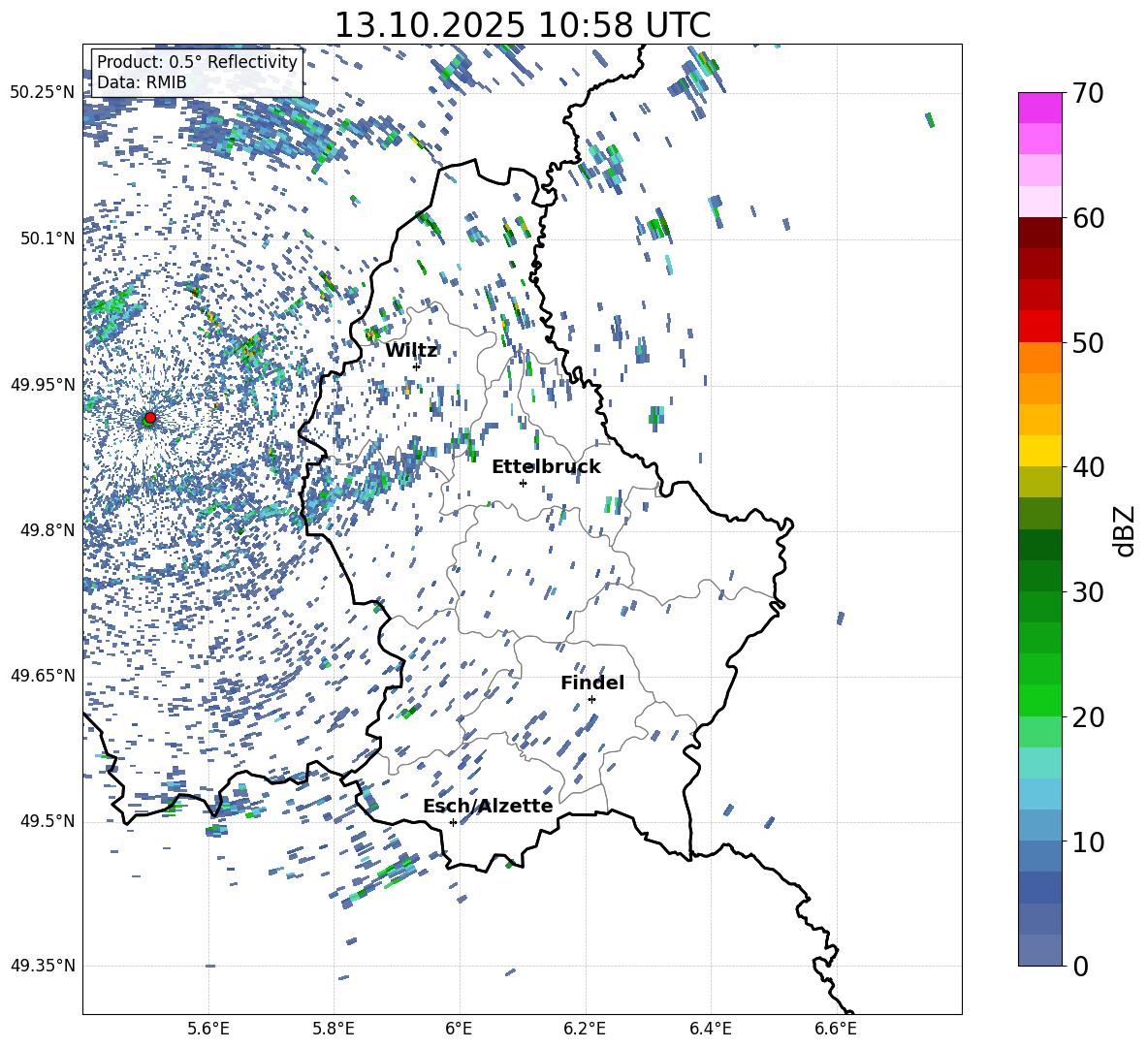This screenshot has width=1148, height=1048.
Task: Click the 10 tick on the colorbar
Action: pyautogui.click(x=1088, y=842)
